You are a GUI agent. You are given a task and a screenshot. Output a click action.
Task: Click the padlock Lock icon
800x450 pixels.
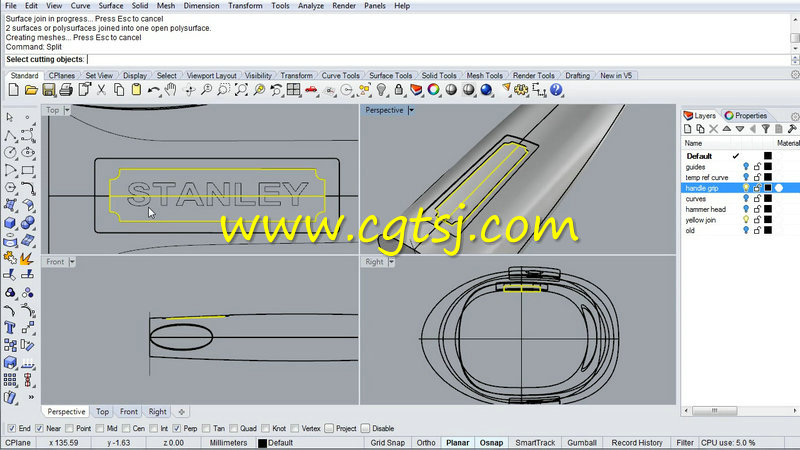point(398,90)
